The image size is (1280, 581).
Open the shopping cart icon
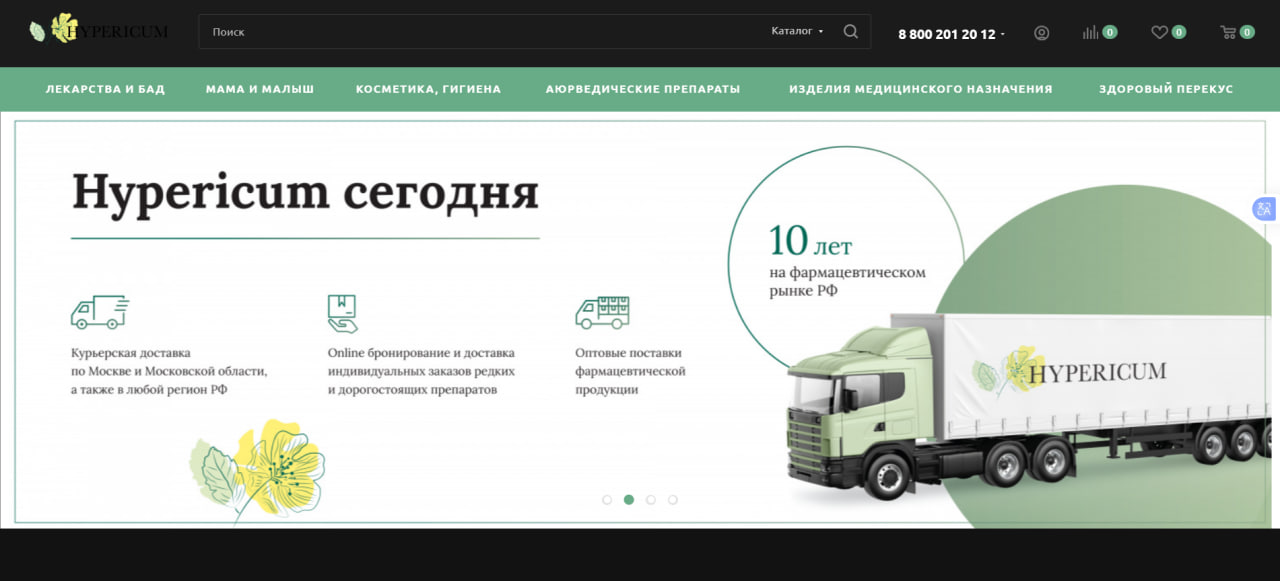click(x=1228, y=33)
